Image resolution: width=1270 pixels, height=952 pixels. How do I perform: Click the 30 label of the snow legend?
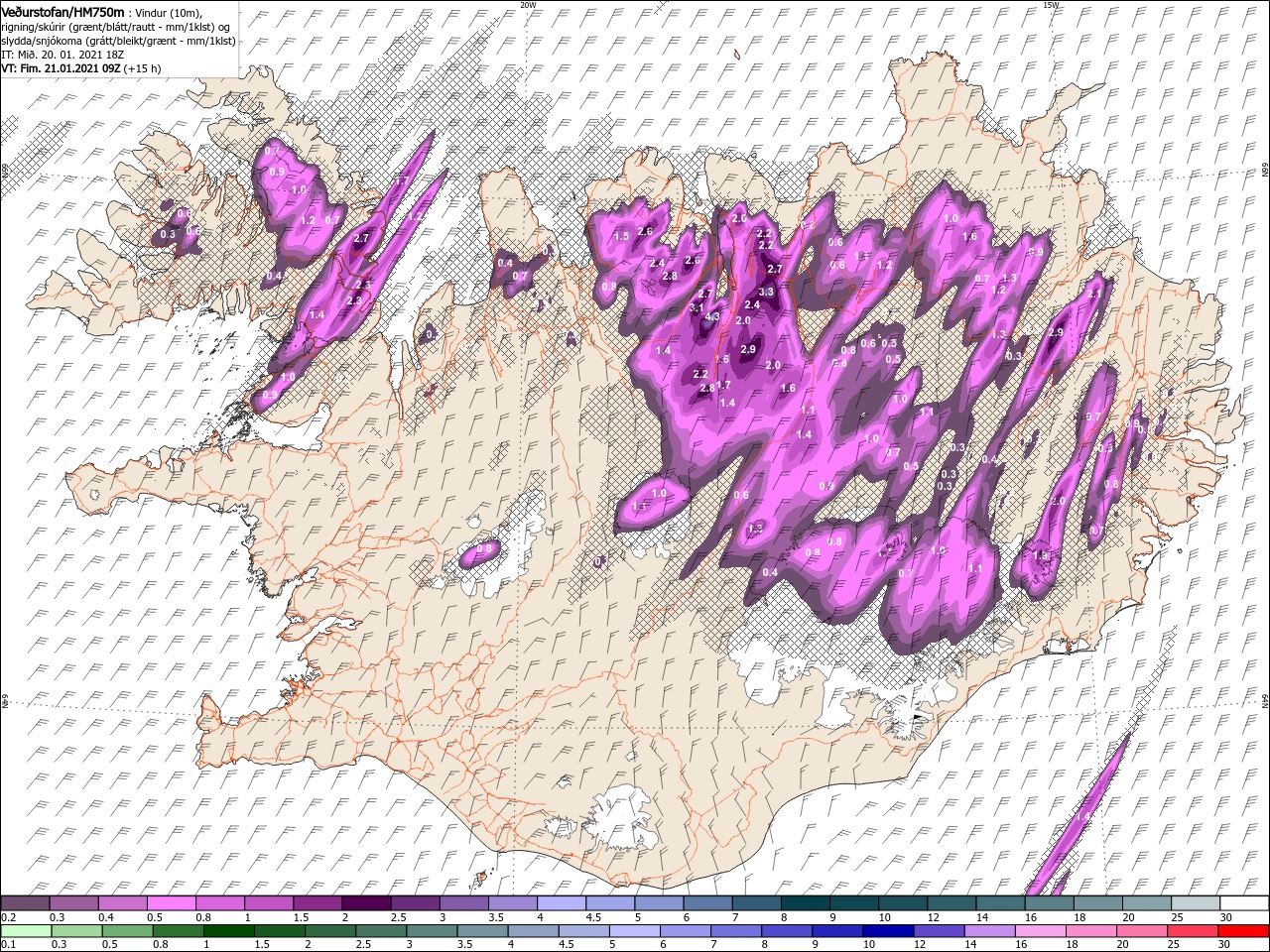[1225, 917]
